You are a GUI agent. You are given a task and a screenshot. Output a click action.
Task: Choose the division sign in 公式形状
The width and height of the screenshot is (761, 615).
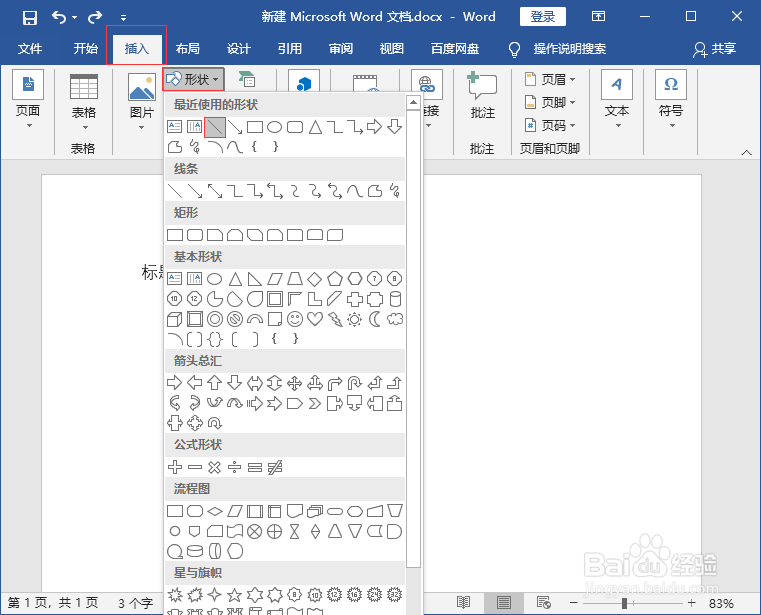click(x=234, y=467)
